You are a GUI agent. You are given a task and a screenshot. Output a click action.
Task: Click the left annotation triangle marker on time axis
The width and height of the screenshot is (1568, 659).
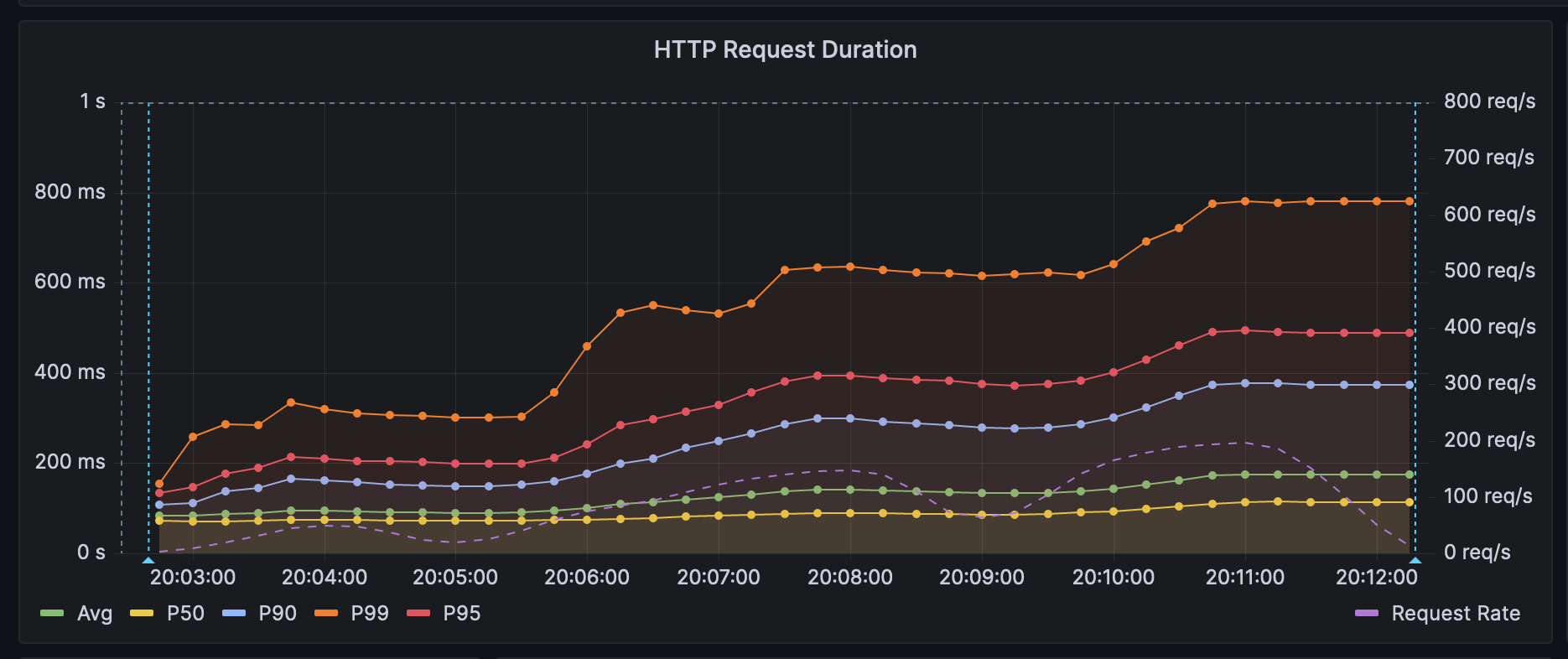148,559
